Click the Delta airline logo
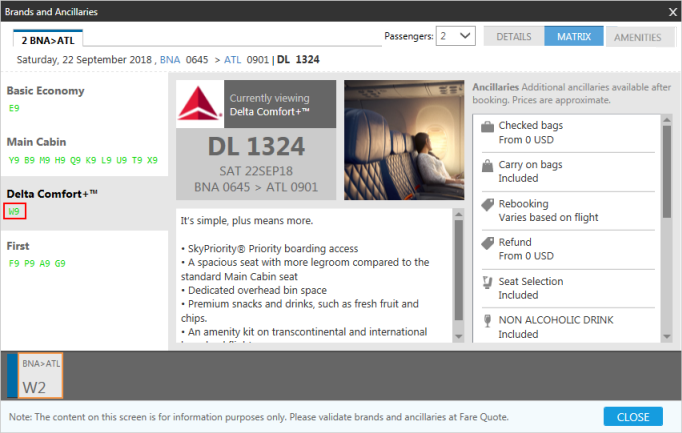The height and width of the screenshot is (433, 682). [x=200, y=100]
